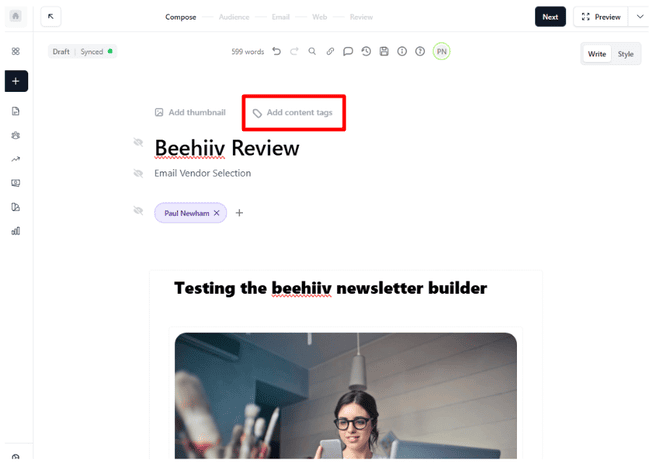Open version history clock icon
Screen dimensions: 650x471
pos(366,51)
